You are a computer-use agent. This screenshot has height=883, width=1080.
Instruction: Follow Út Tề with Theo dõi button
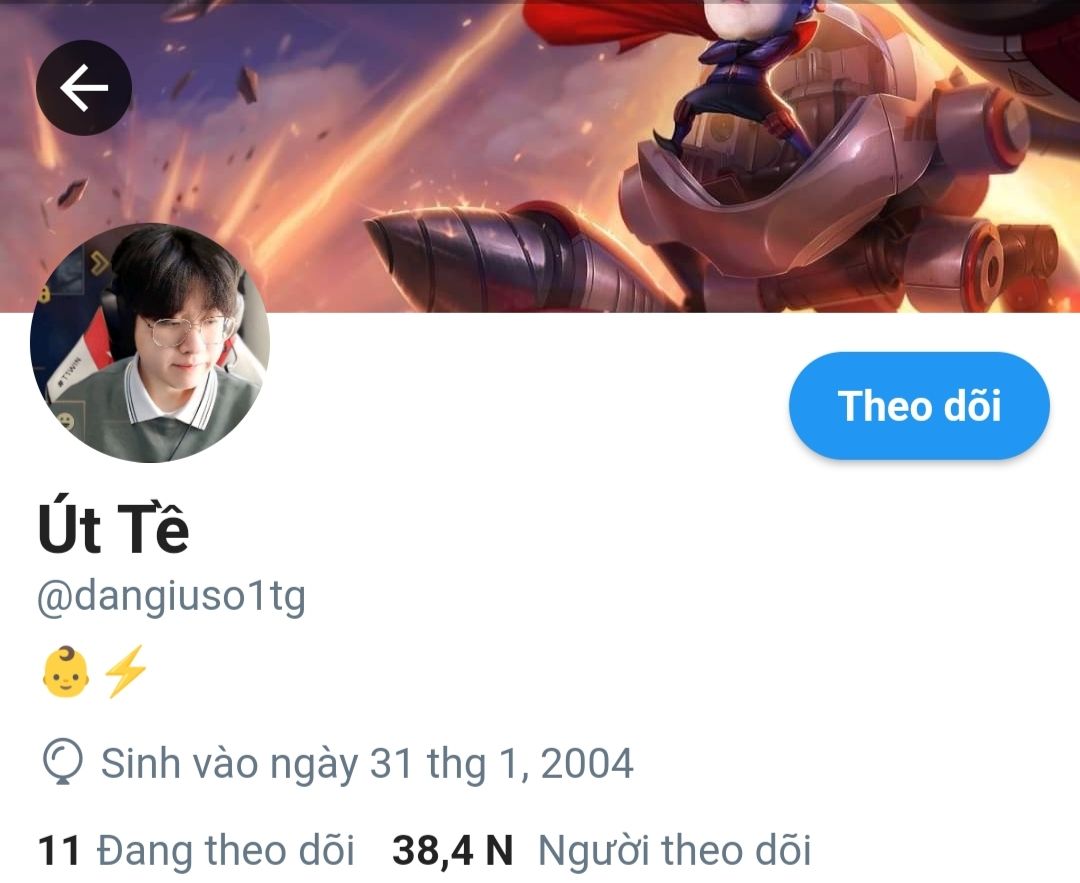point(919,406)
